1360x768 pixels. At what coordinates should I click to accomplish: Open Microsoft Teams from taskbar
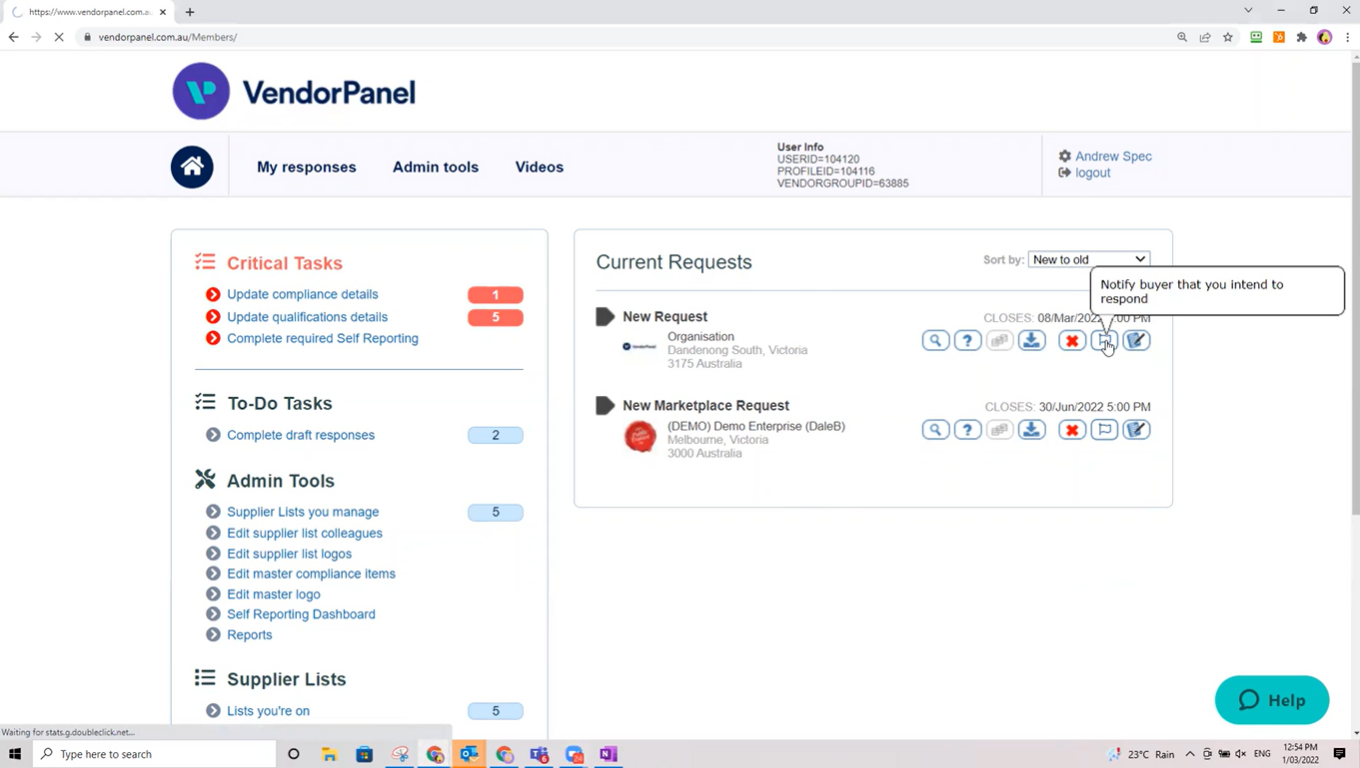click(x=539, y=754)
